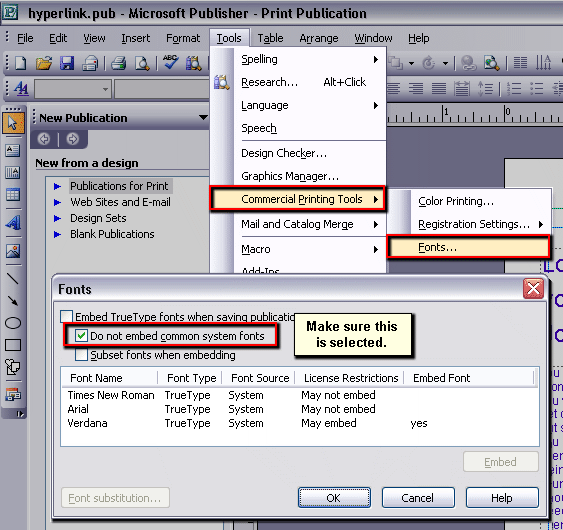Screen dimensions: 563x530
Task: Click the Embed Font column header
Action: 469,378
